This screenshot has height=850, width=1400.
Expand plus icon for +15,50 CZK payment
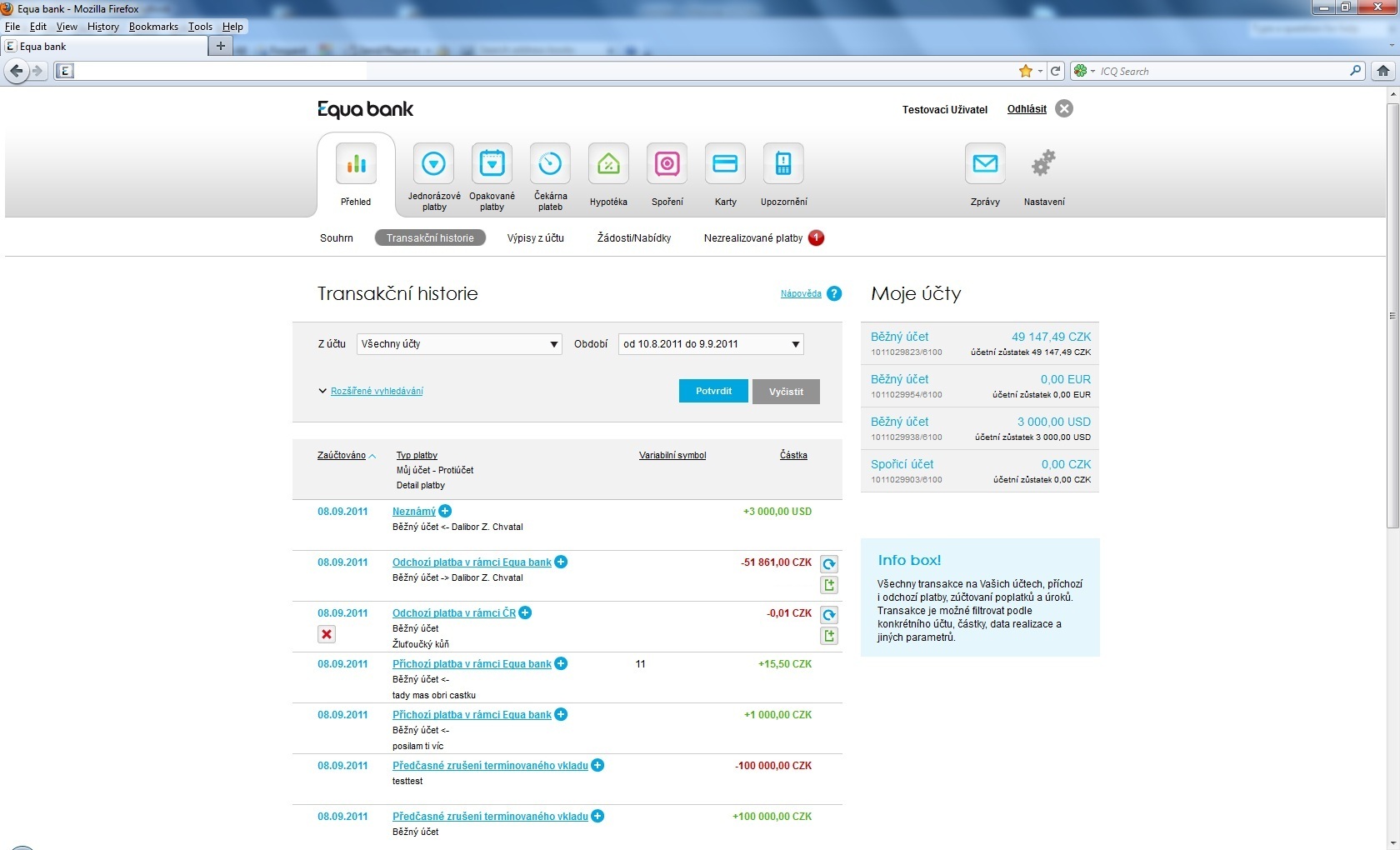tap(561, 663)
